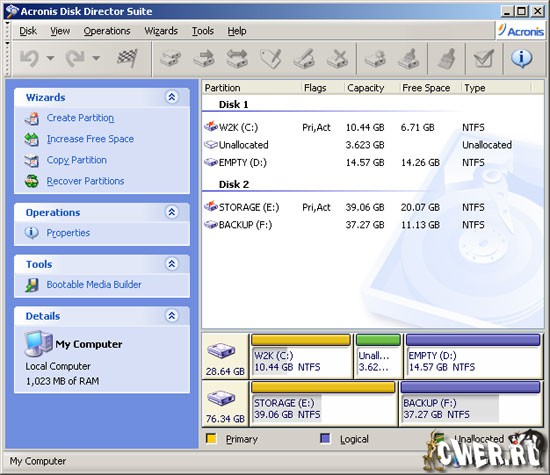Collapse the Operations sidebar panel

(172, 212)
